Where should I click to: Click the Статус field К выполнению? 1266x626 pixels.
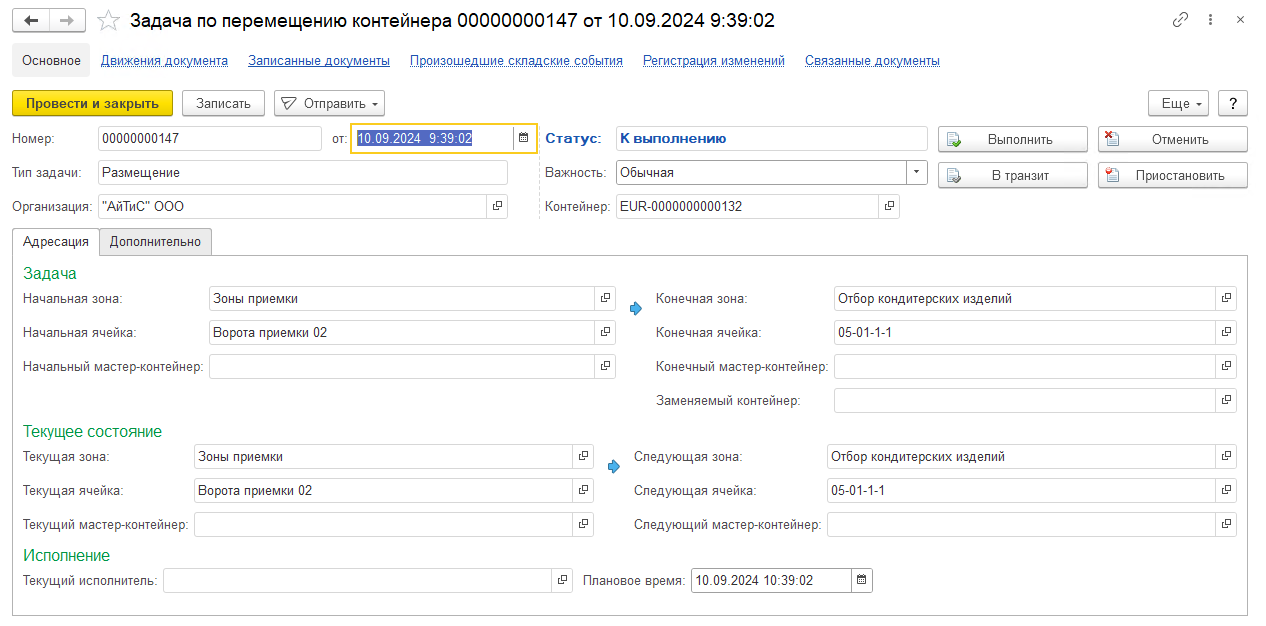tap(772, 138)
